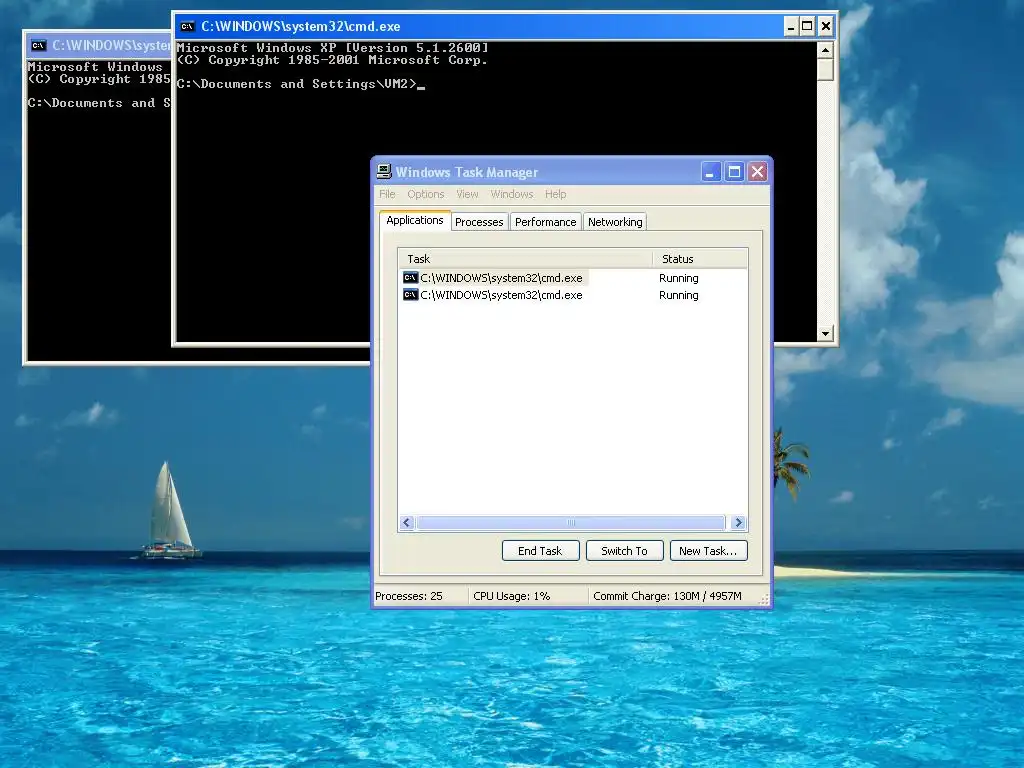Switch to the Processes tab
This screenshot has width=1024, height=768.
click(x=479, y=222)
